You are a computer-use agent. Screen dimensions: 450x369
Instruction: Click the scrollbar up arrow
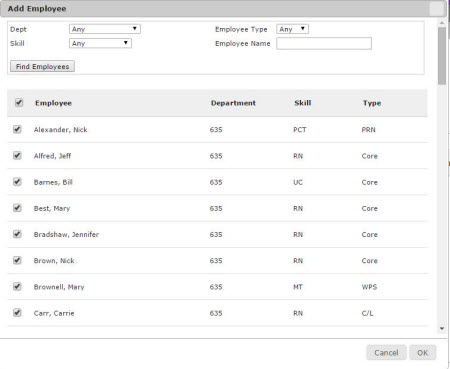click(x=442, y=23)
